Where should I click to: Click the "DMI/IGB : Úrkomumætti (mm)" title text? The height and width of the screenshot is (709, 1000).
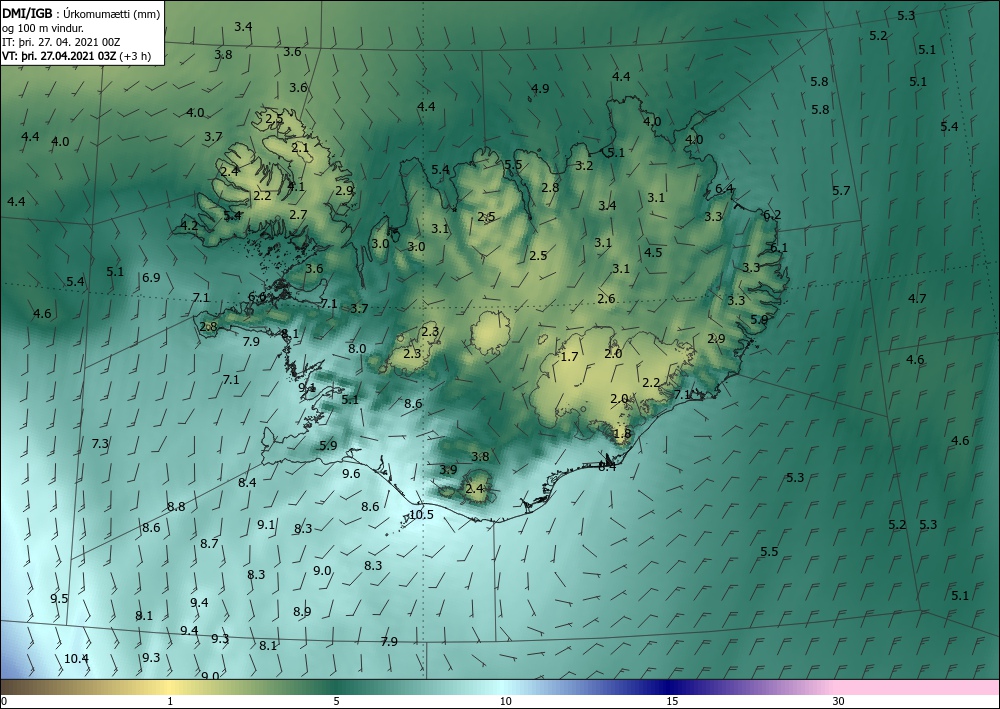point(82,13)
